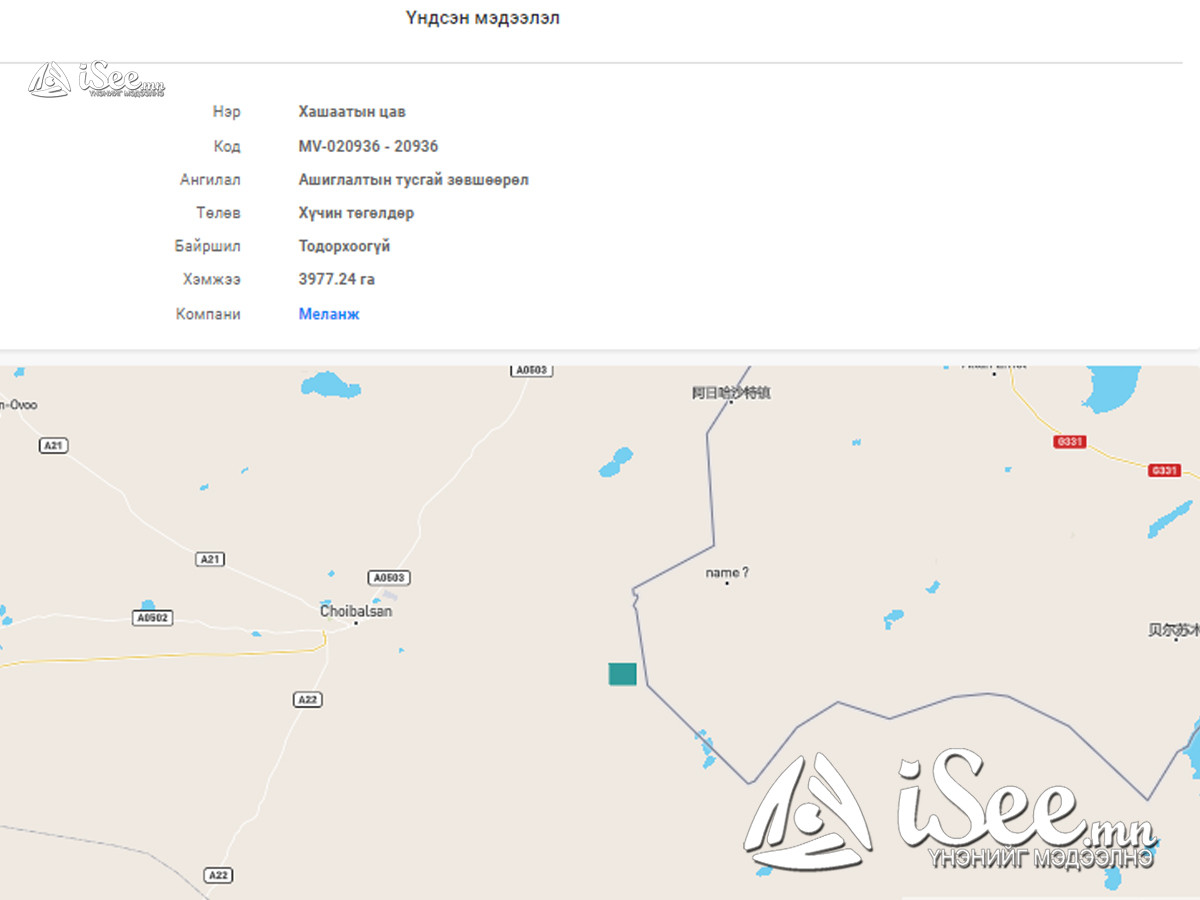Click the Choibalsan city label on the map
1200x900 pixels.
click(356, 611)
